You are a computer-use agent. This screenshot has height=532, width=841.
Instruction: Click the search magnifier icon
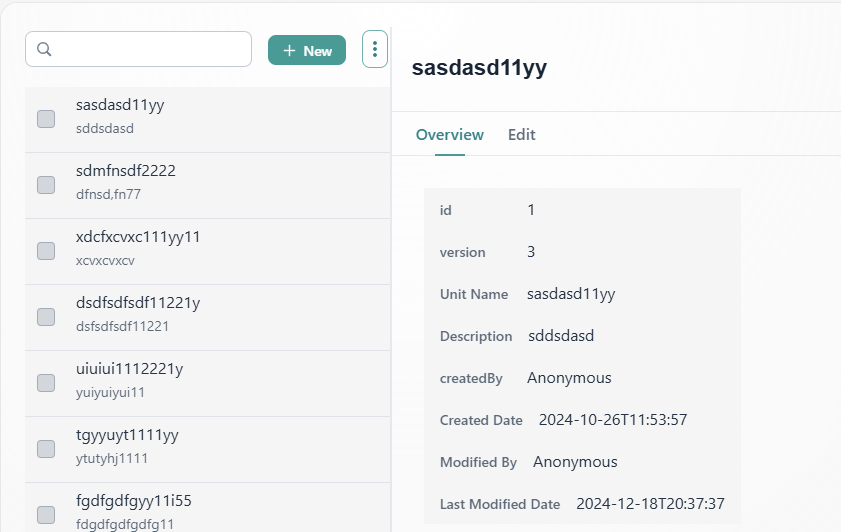44,49
